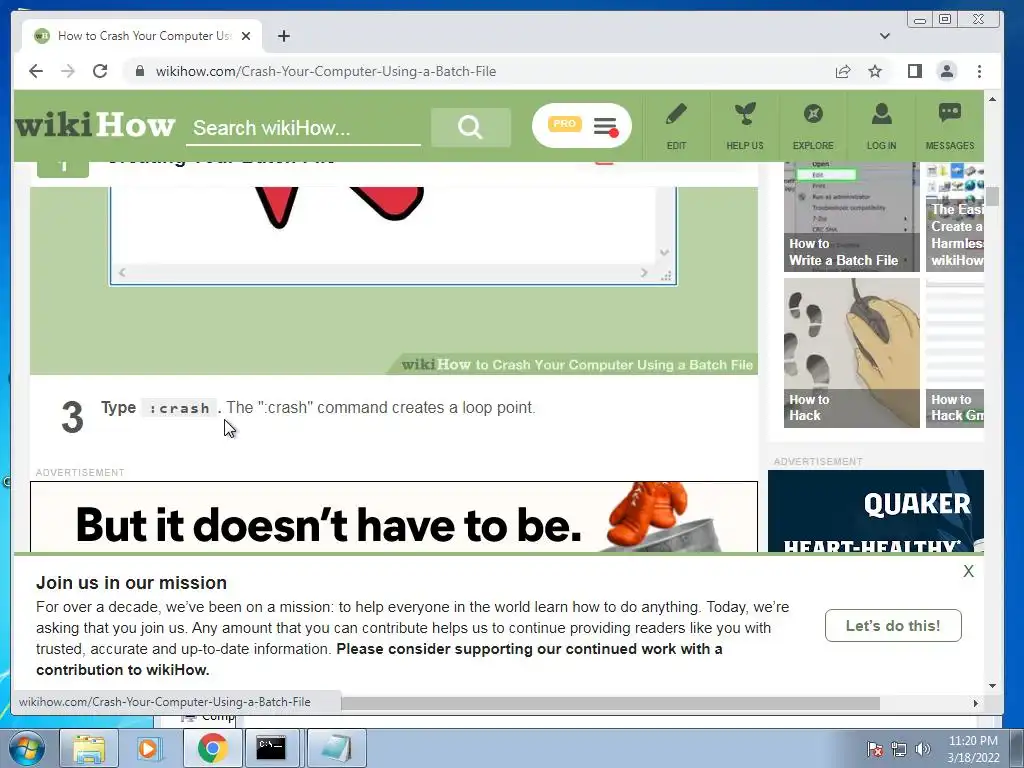Open the HELP US menu item
The image size is (1024, 768).
click(744, 127)
